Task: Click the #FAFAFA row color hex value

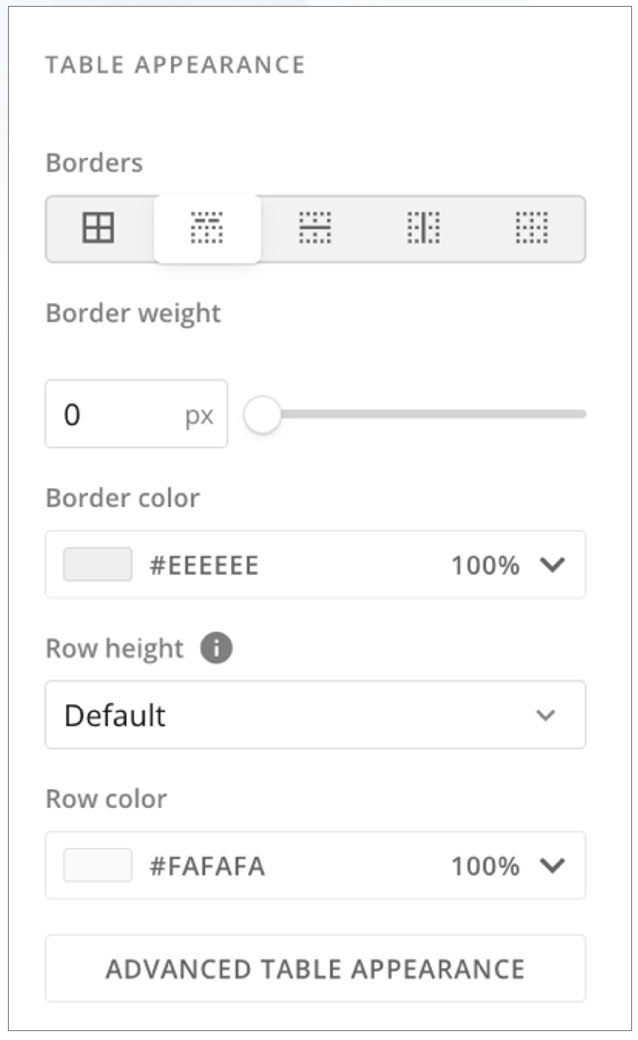Action: click(207, 866)
